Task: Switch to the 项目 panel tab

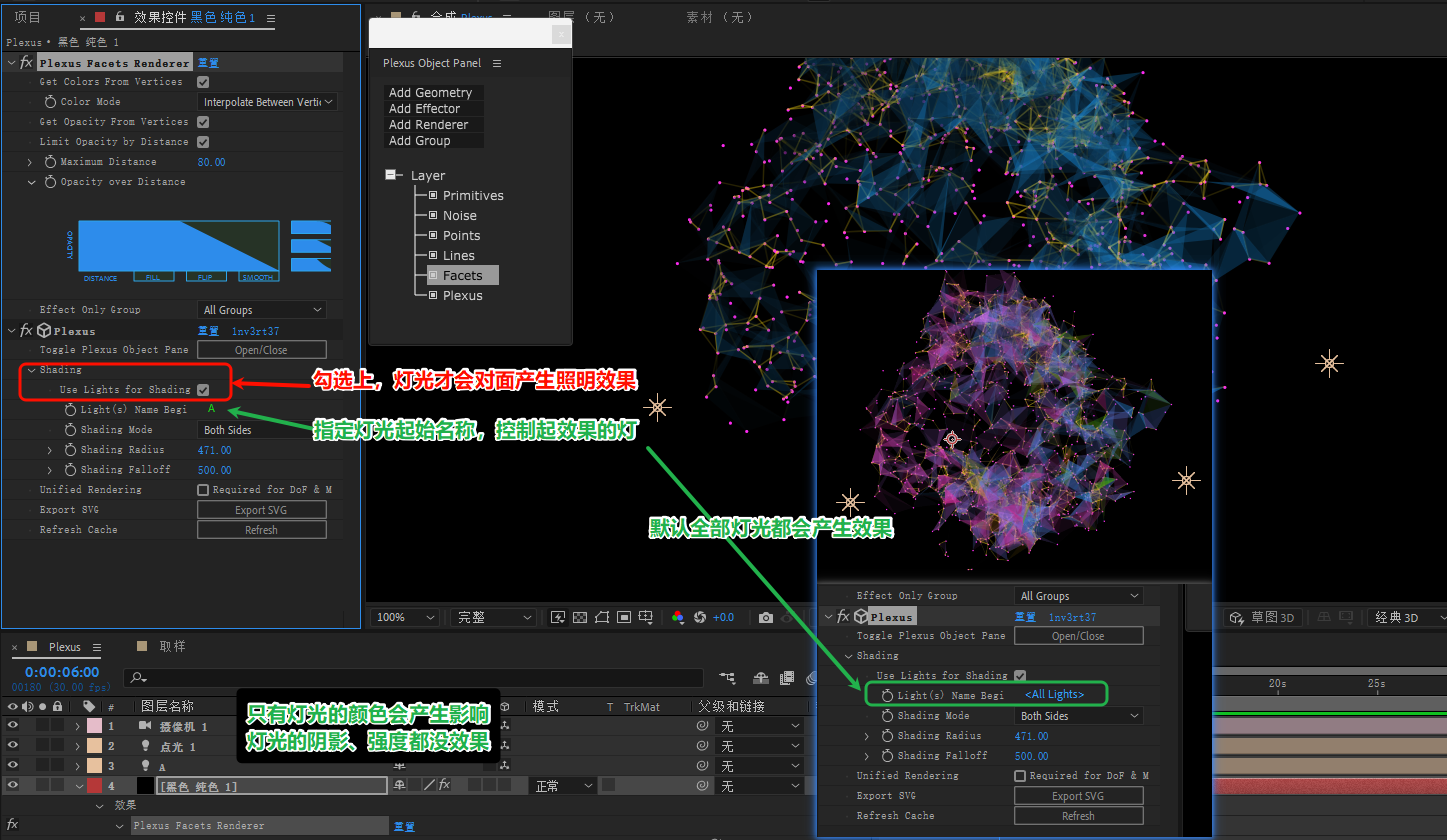Action: point(28,17)
